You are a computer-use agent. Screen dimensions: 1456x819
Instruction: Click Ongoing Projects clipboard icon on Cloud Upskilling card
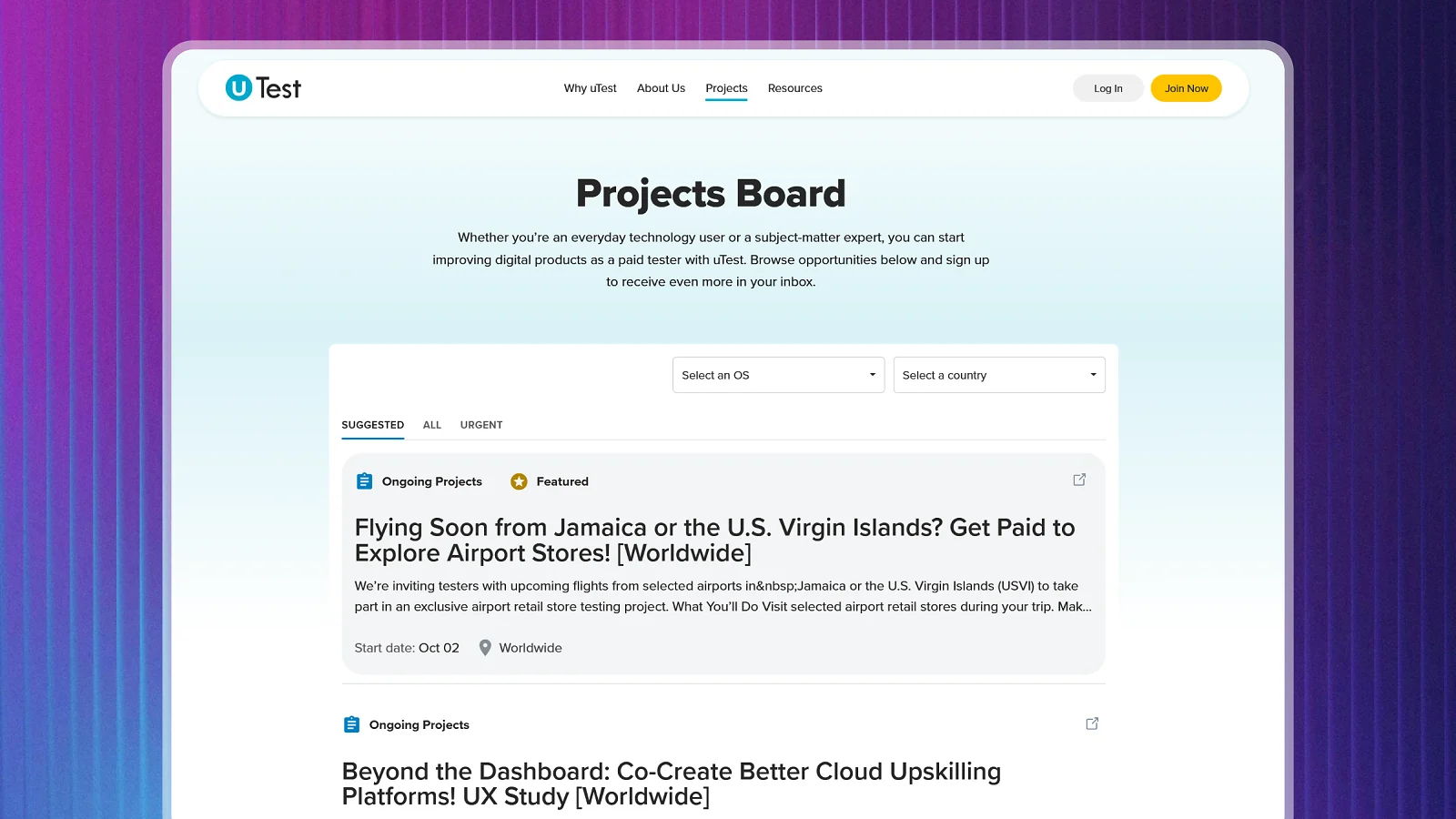[351, 724]
